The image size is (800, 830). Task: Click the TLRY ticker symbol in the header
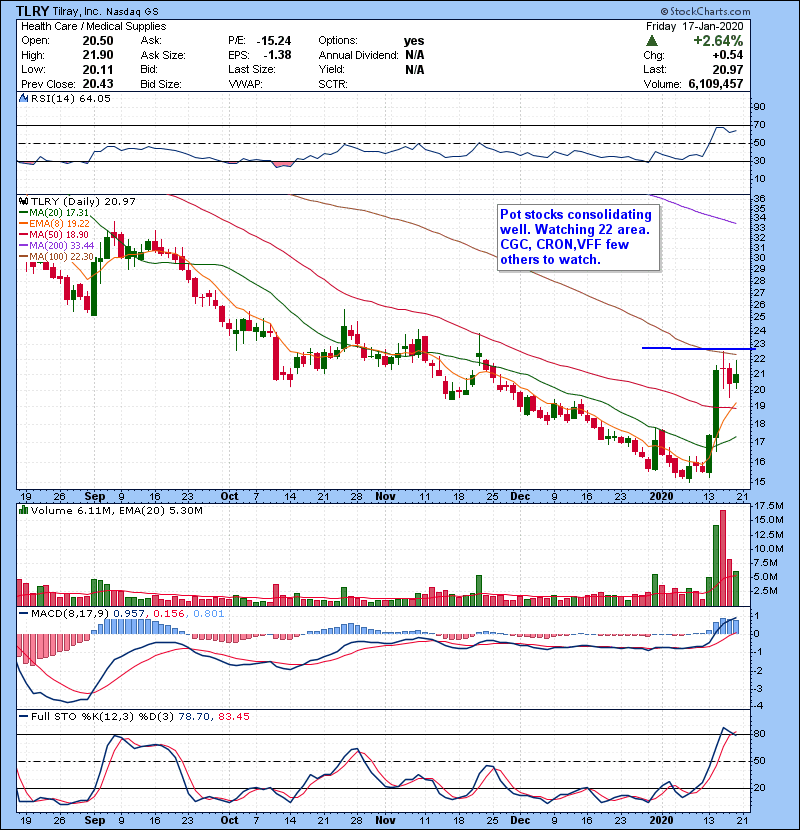tap(32, 11)
